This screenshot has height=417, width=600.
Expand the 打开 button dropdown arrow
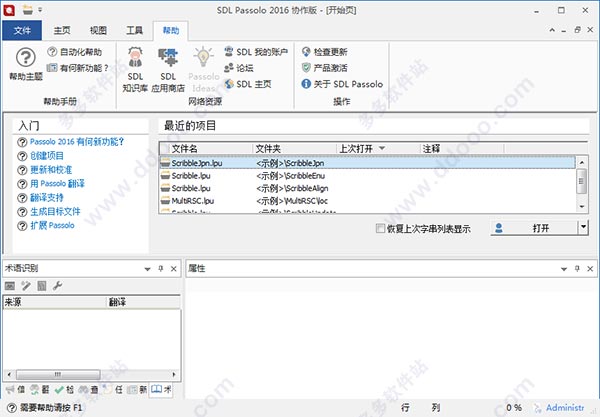click(583, 227)
